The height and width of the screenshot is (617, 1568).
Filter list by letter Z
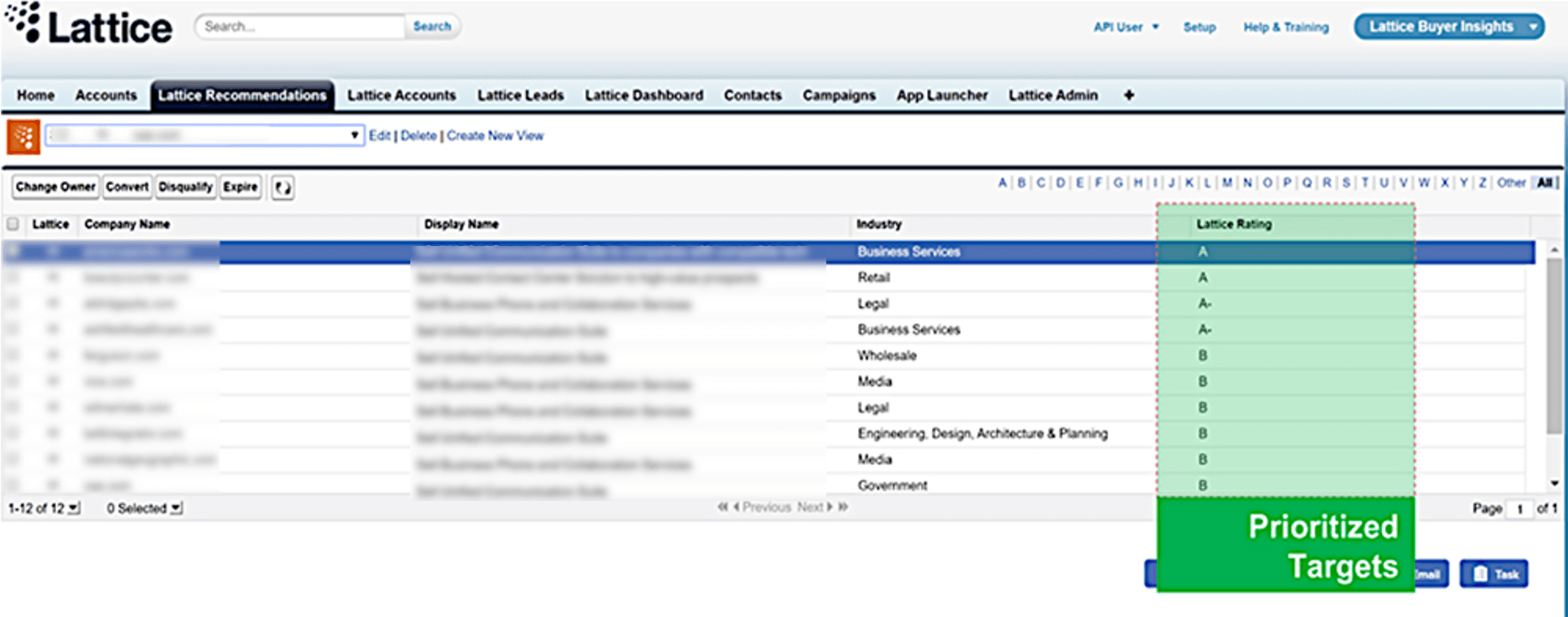tap(1483, 183)
